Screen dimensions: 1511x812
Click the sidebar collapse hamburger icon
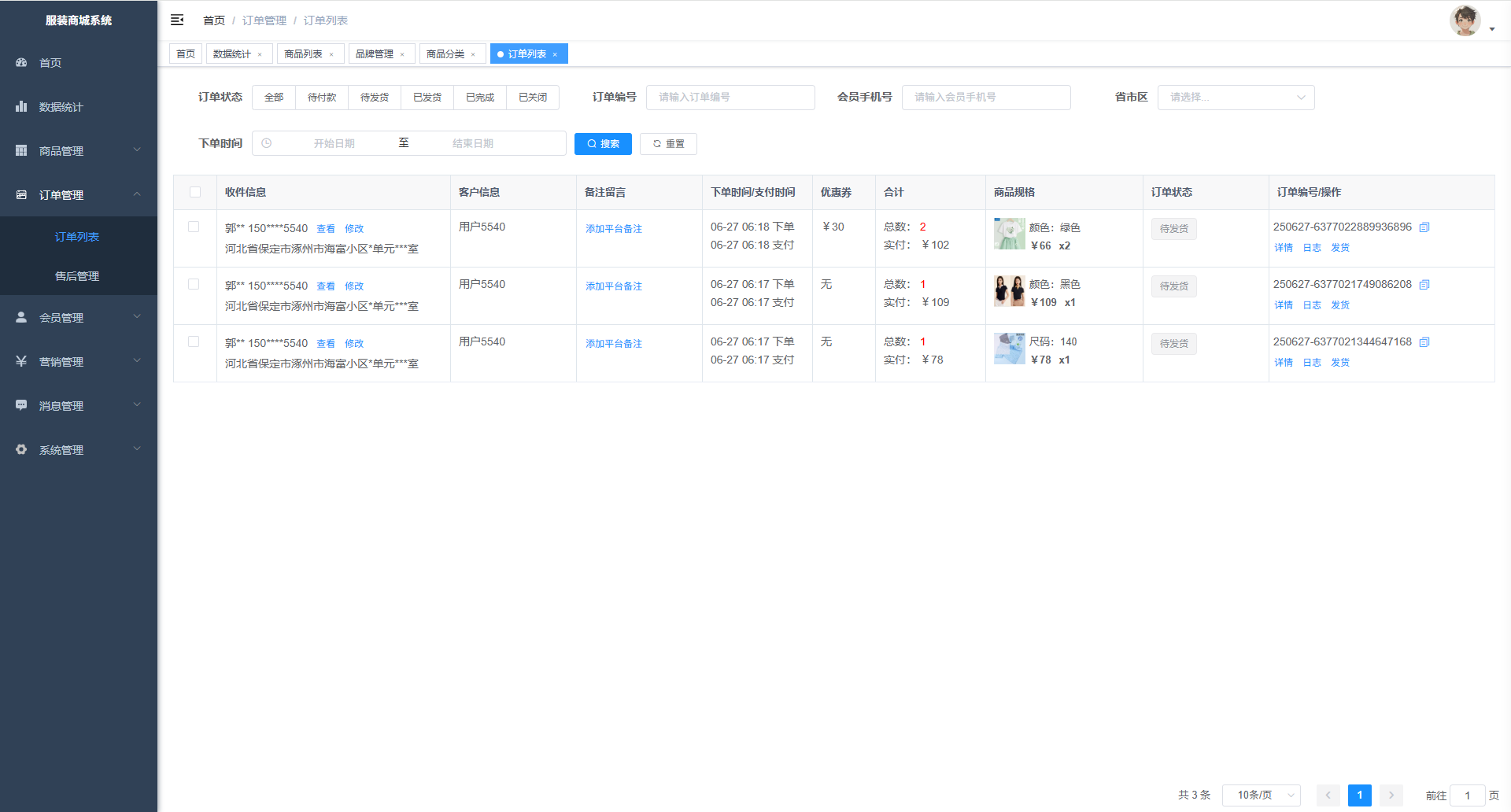[177, 20]
